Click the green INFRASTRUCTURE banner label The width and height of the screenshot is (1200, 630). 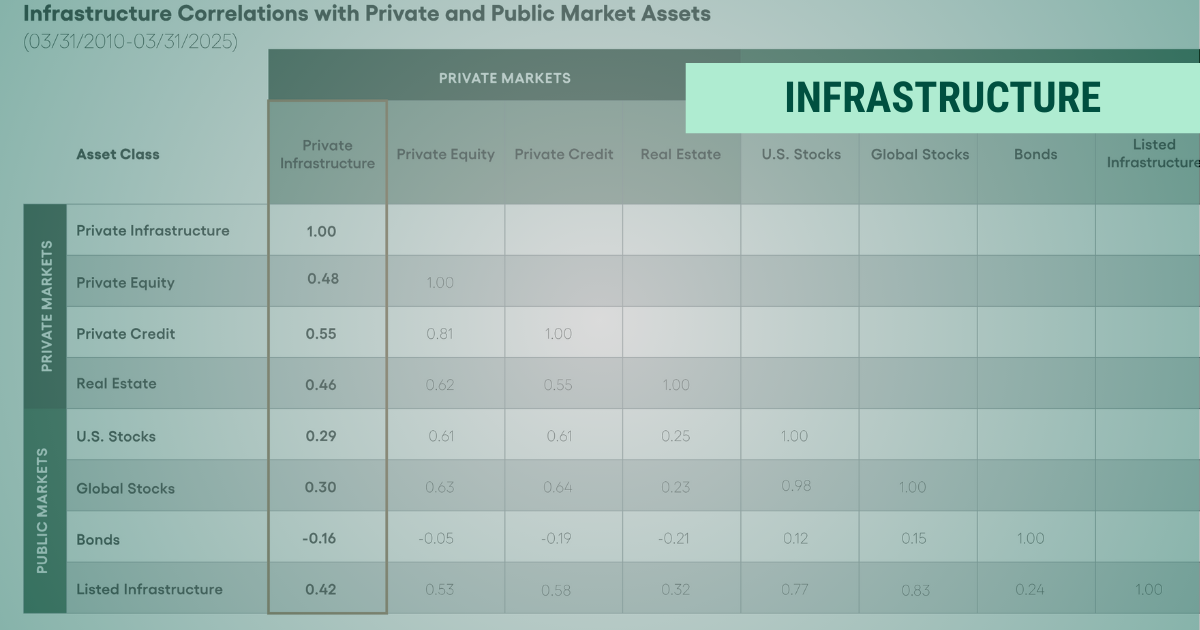(942, 98)
